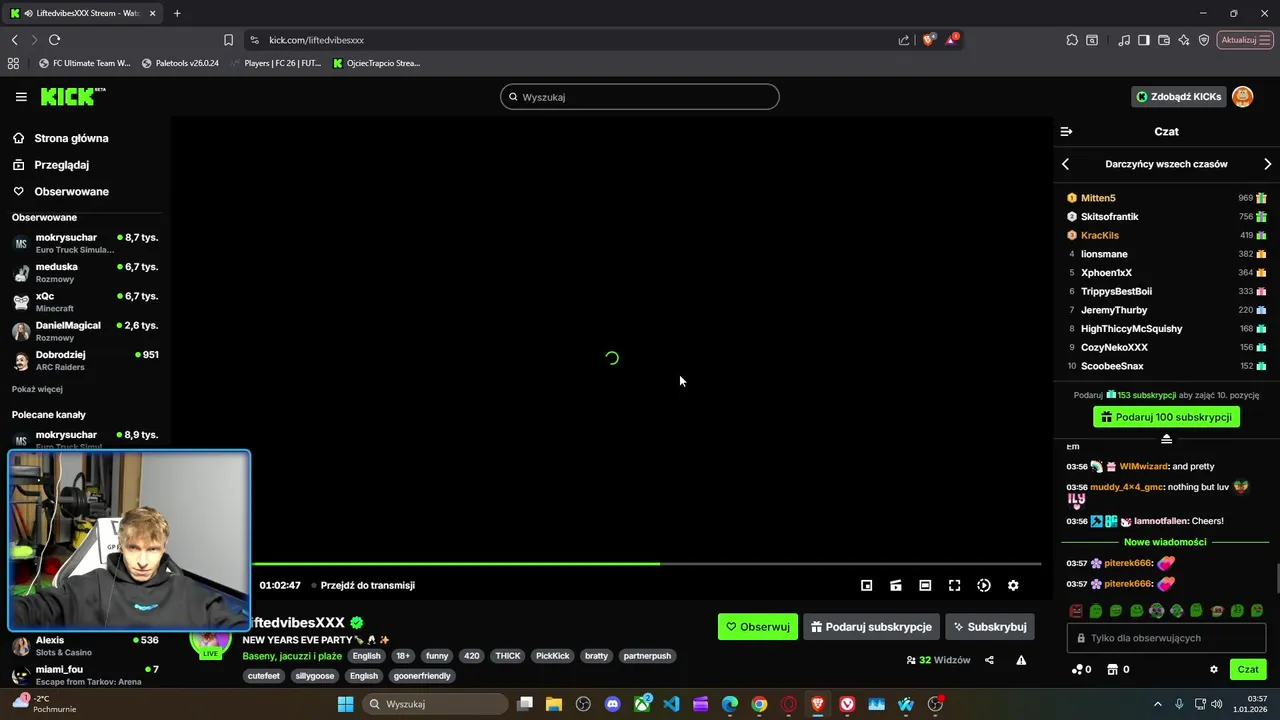Toggle the Brave sidebar panel

click(x=1145, y=40)
